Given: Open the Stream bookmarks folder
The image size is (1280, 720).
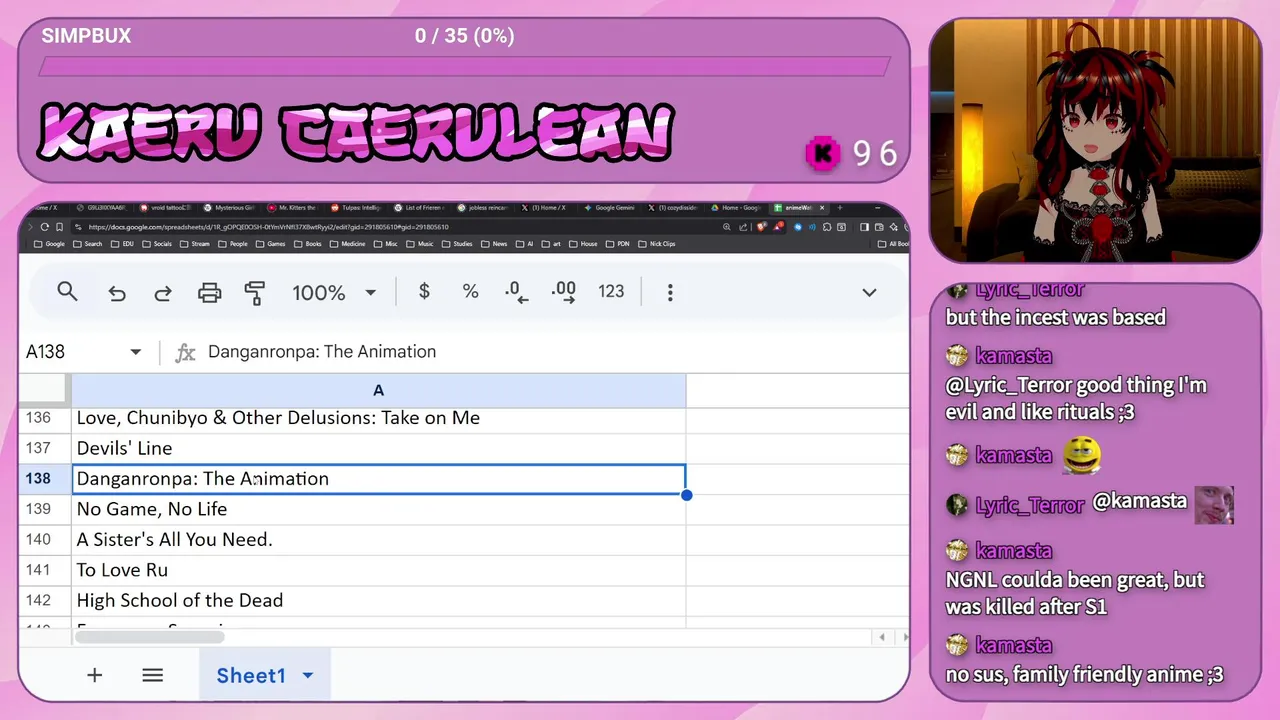Looking at the screenshot, I should tap(194, 244).
